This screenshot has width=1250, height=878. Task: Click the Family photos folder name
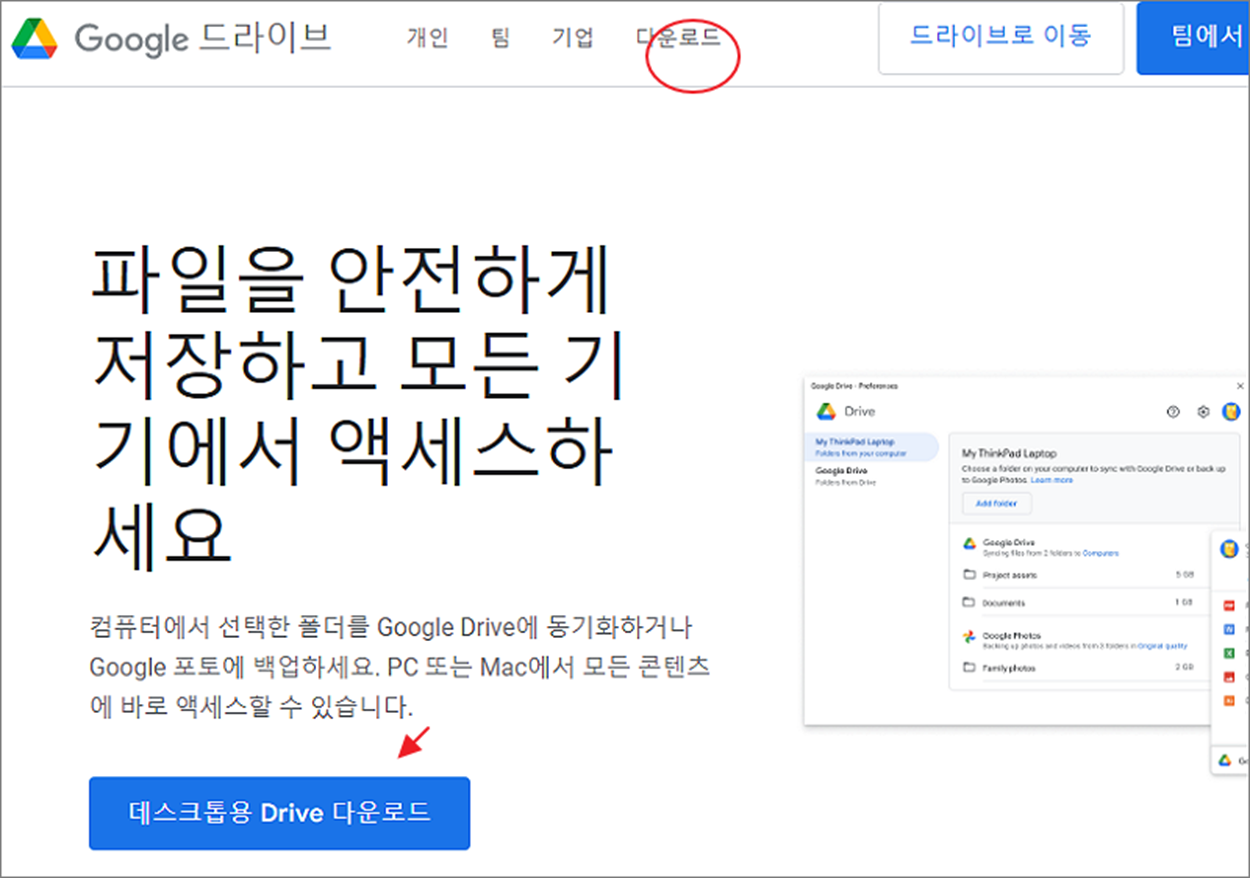tap(1008, 667)
